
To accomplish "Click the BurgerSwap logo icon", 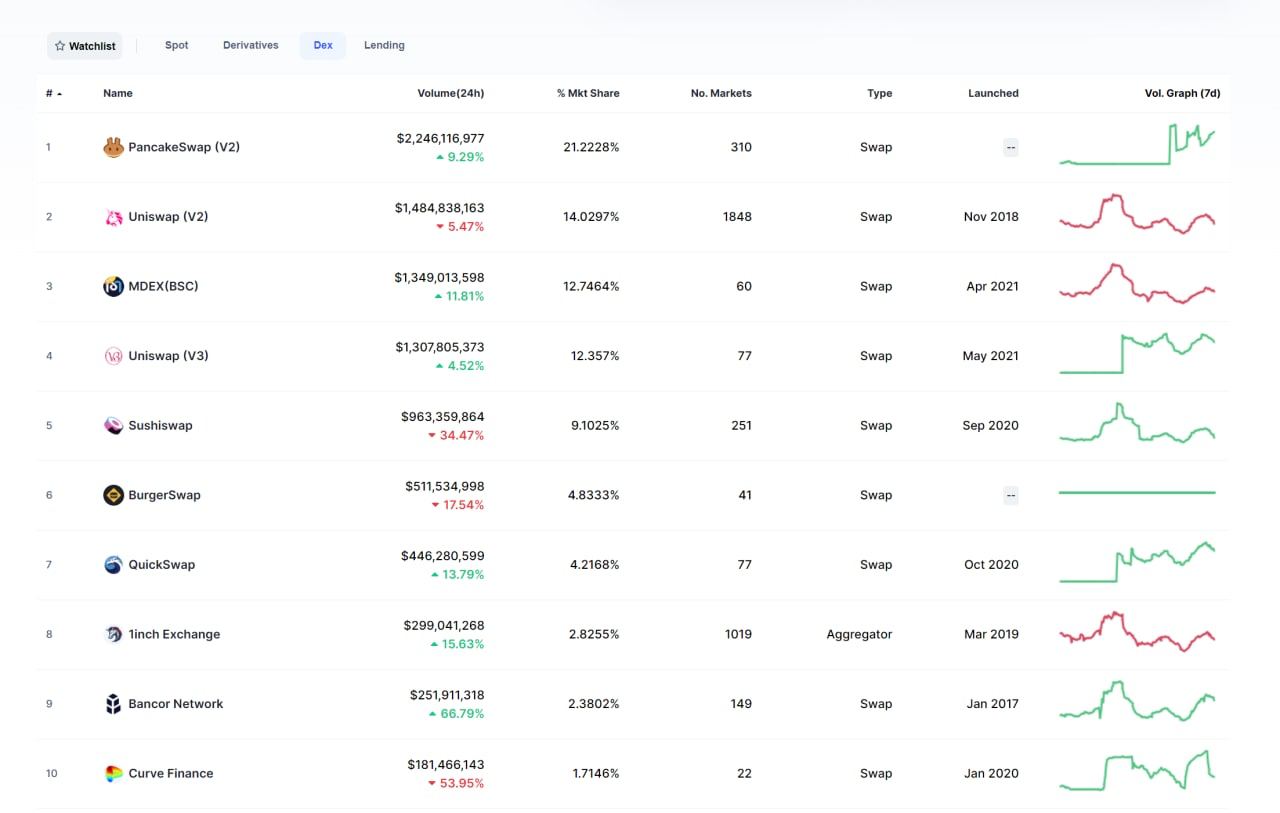I will pyautogui.click(x=113, y=495).
